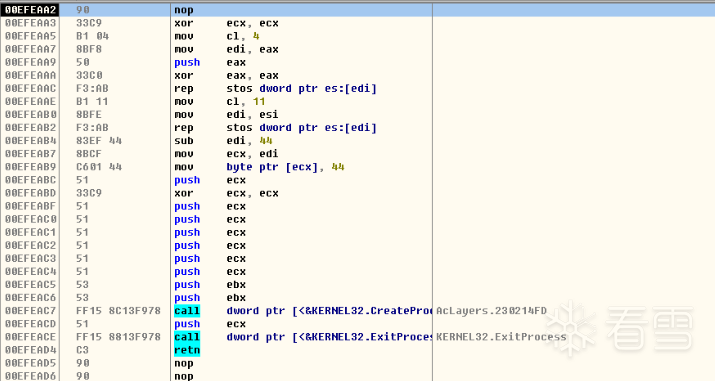Click the KERNEL32.ExitProcess comment text
This screenshot has height=381, width=715.
coord(501,337)
